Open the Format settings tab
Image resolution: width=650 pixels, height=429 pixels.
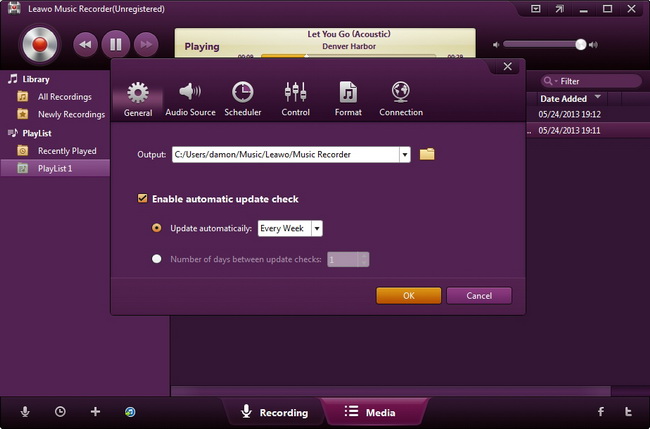tap(348, 99)
